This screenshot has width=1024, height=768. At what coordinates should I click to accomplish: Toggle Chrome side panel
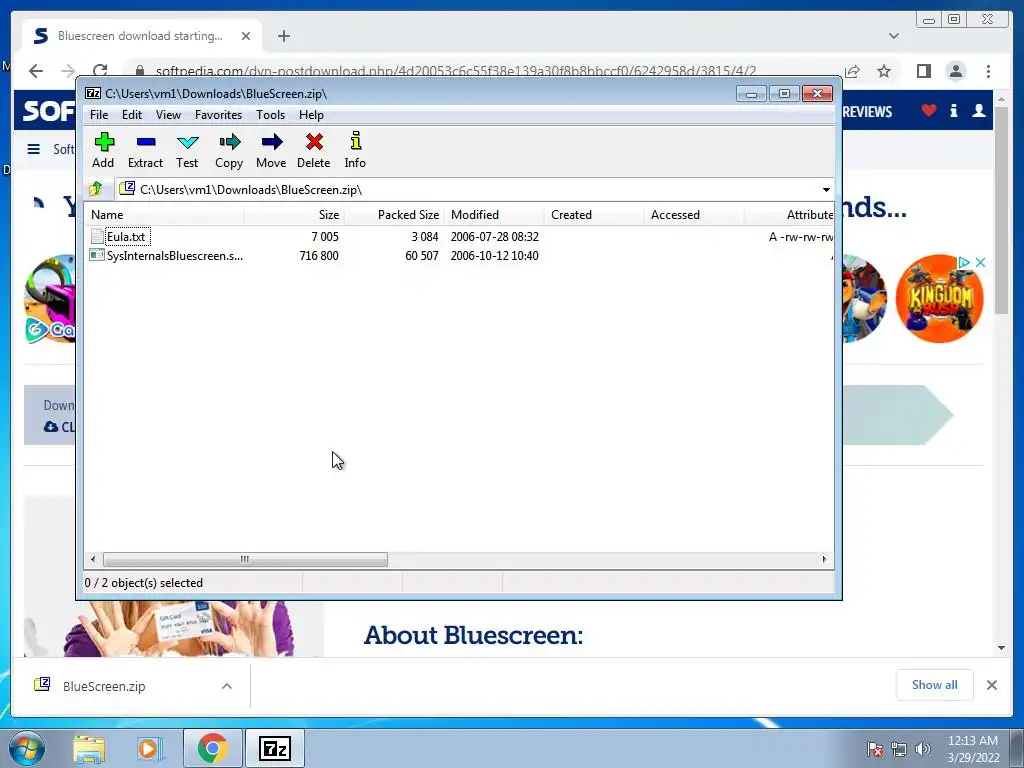point(923,71)
